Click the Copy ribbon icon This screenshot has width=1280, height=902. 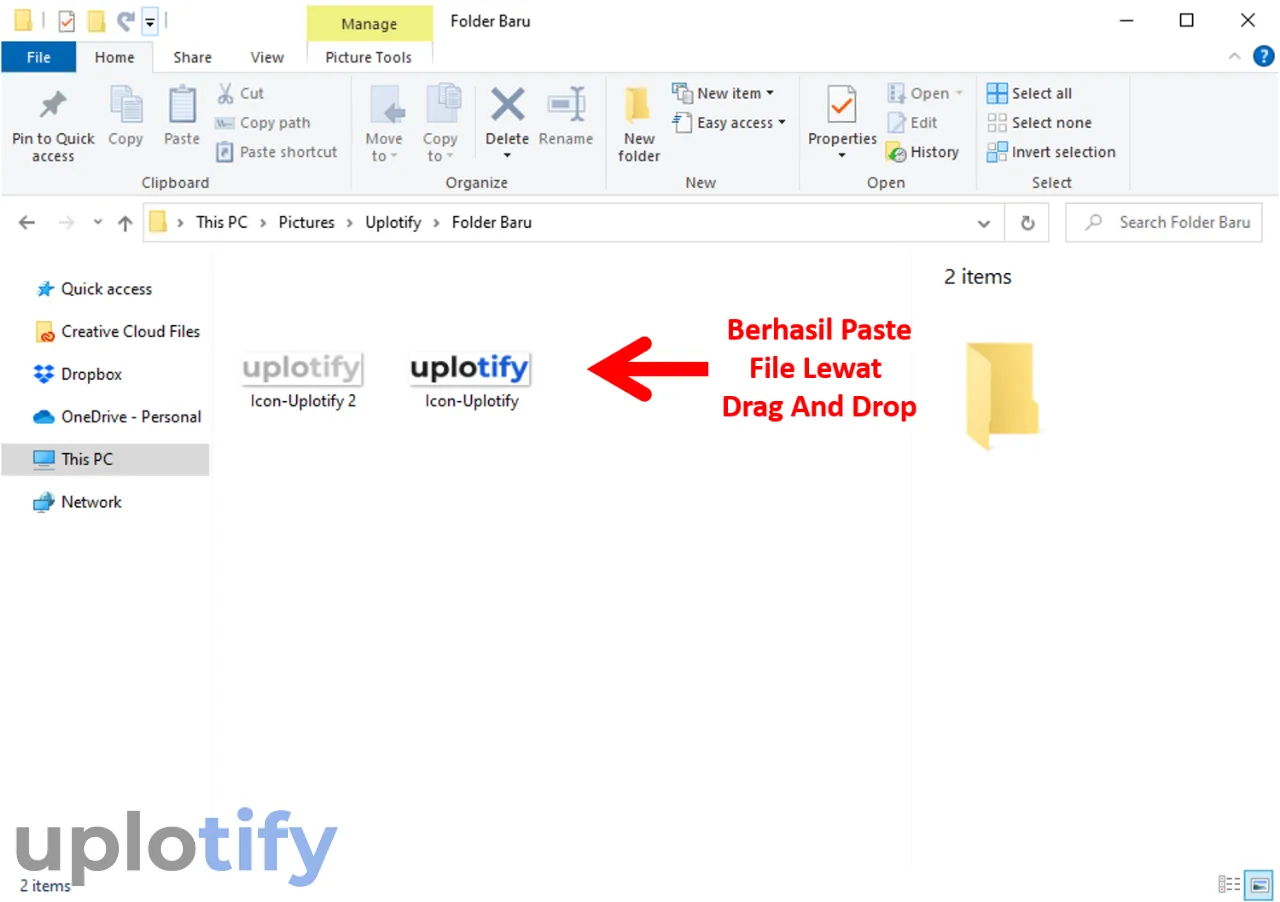coord(126,118)
